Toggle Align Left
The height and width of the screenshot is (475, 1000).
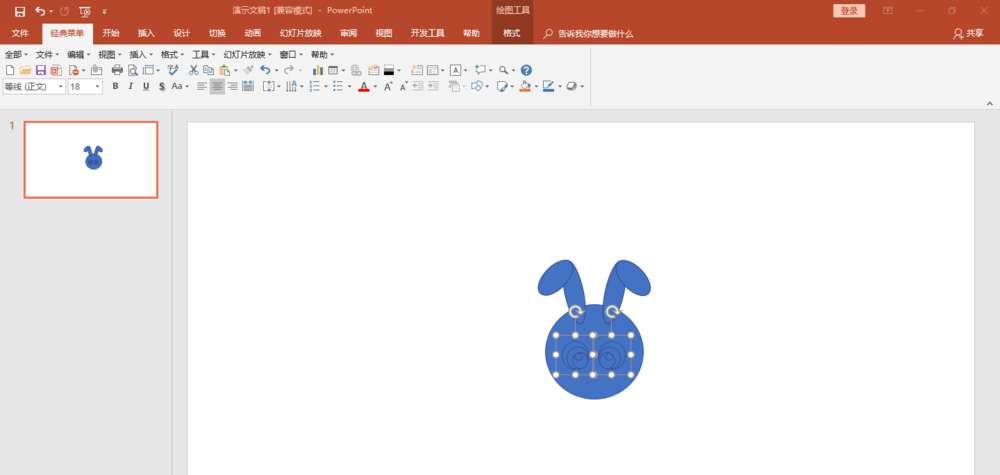(x=202, y=86)
